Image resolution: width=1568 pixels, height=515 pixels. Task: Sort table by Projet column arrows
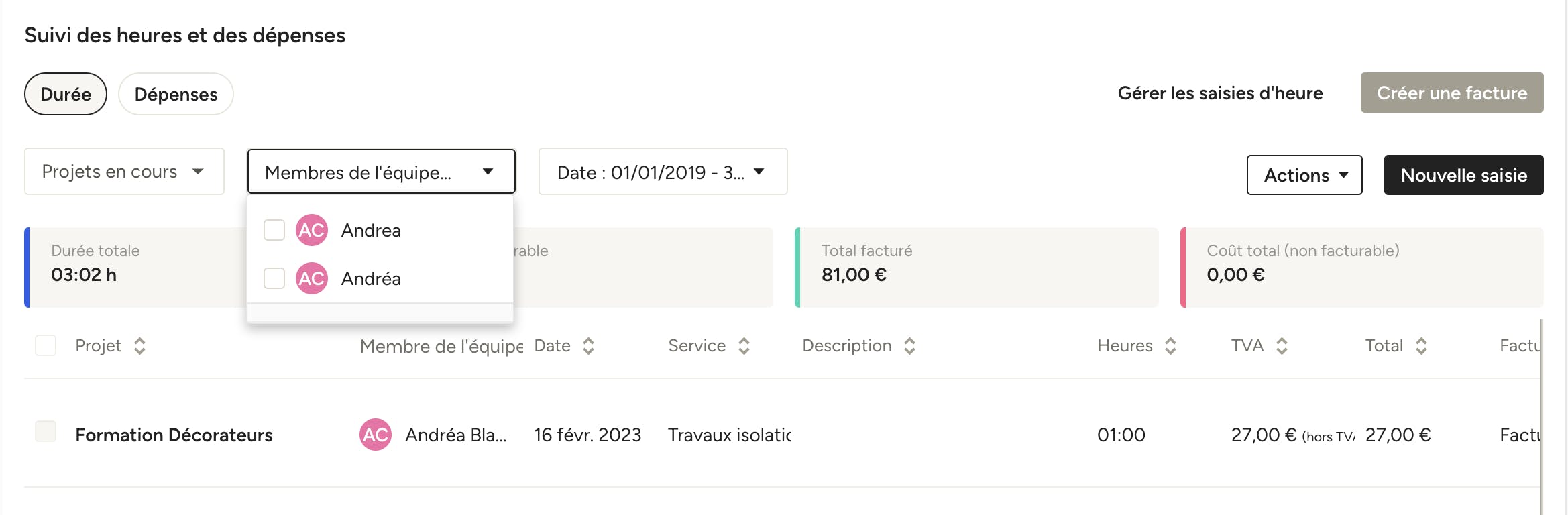pyautogui.click(x=139, y=346)
